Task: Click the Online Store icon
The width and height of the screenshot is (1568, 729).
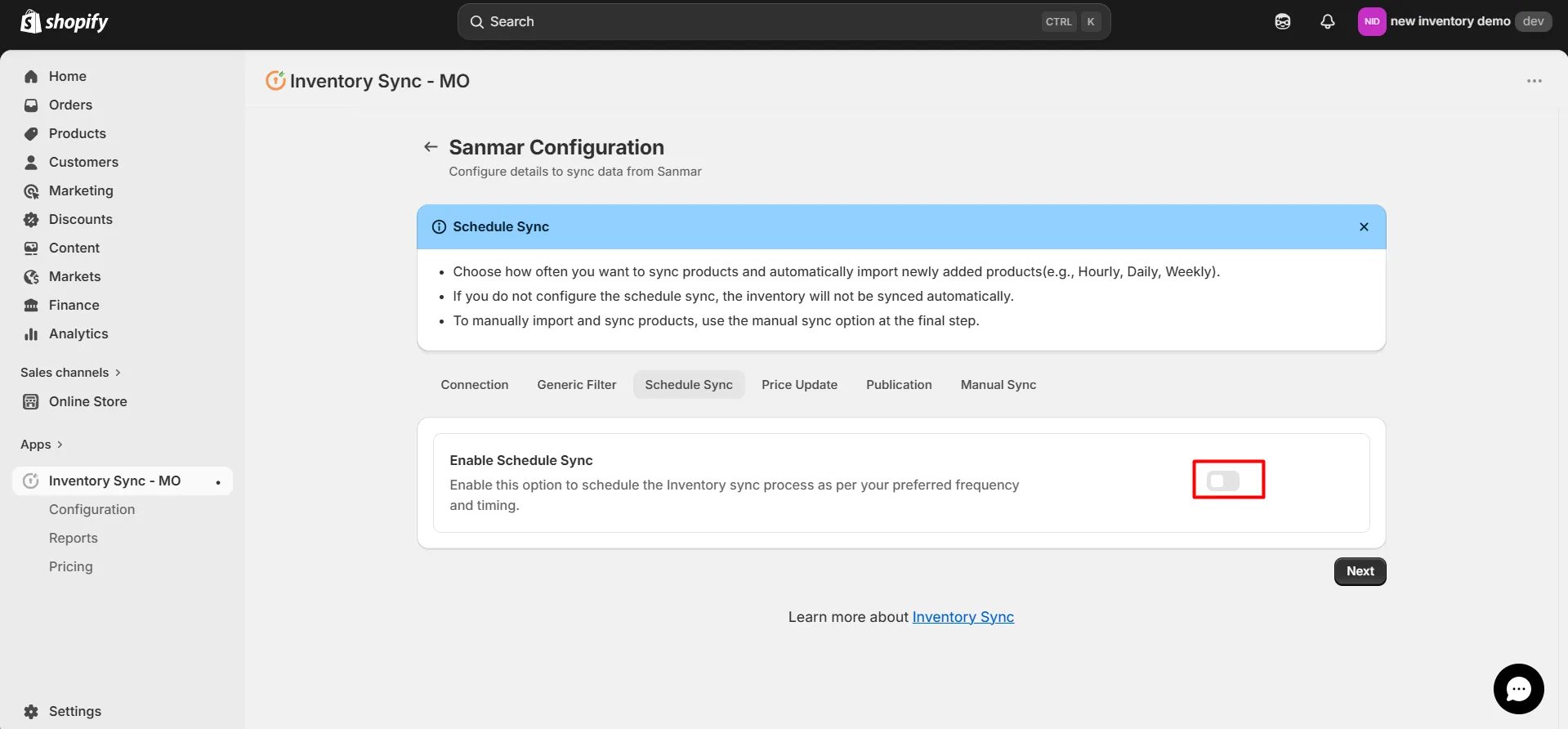Action: click(x=31, y=401)
